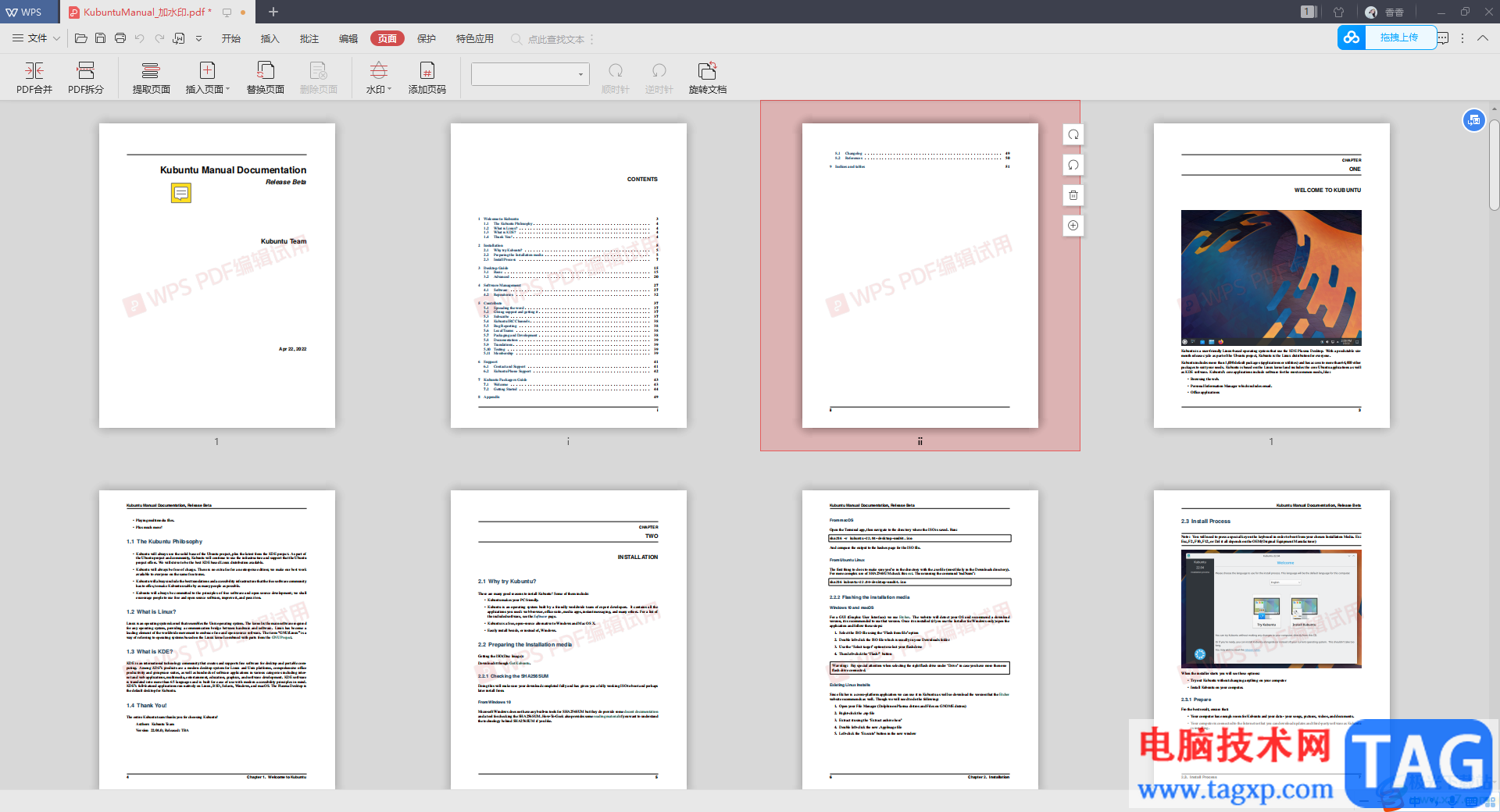Rotate selected page counterclockwise with floating button
Viewport: 1500px width, 812px height.
click(x=1073, y=165)
